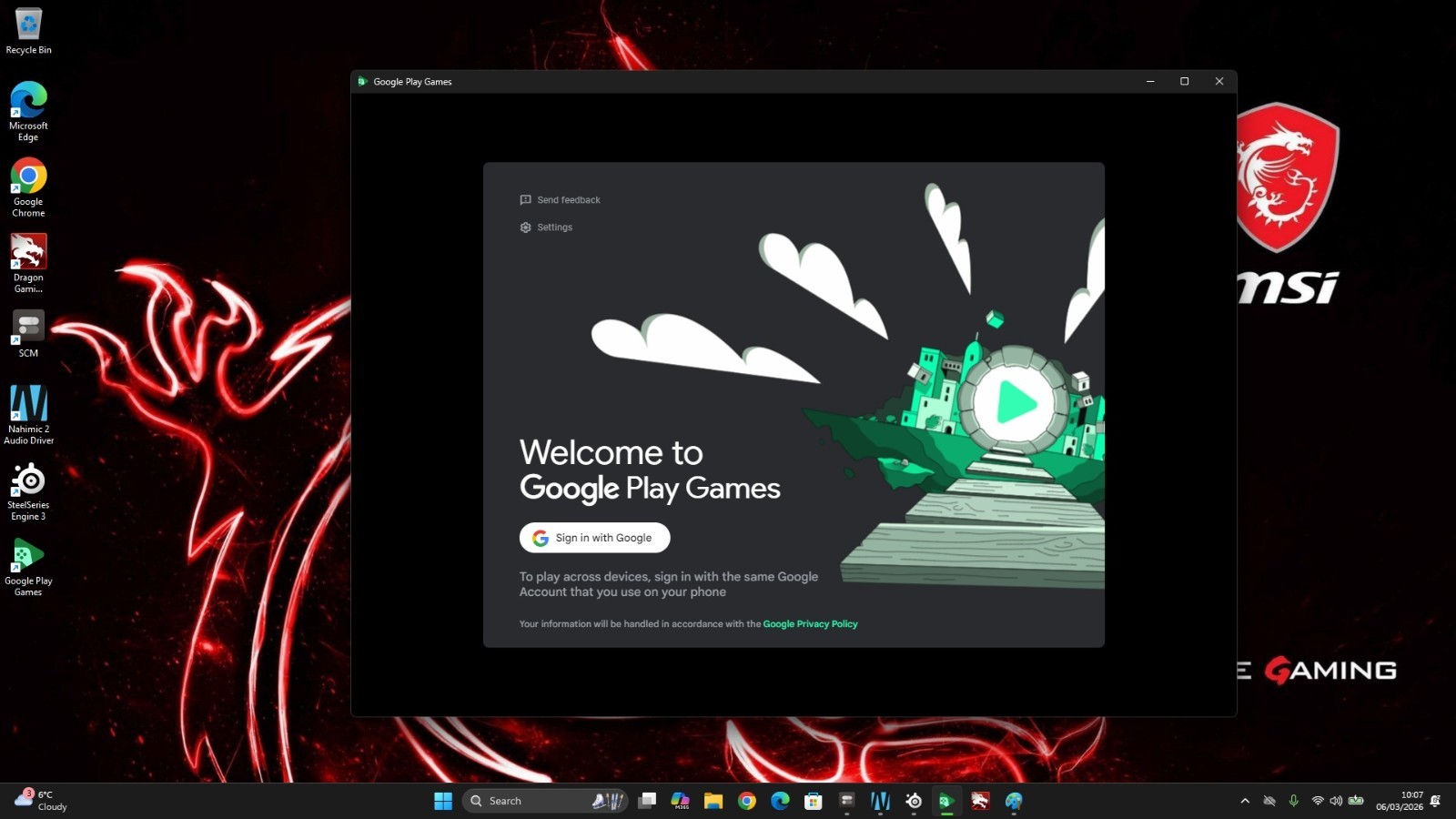Open the weather widget showing 6°C Cloudy

(41, 801)
